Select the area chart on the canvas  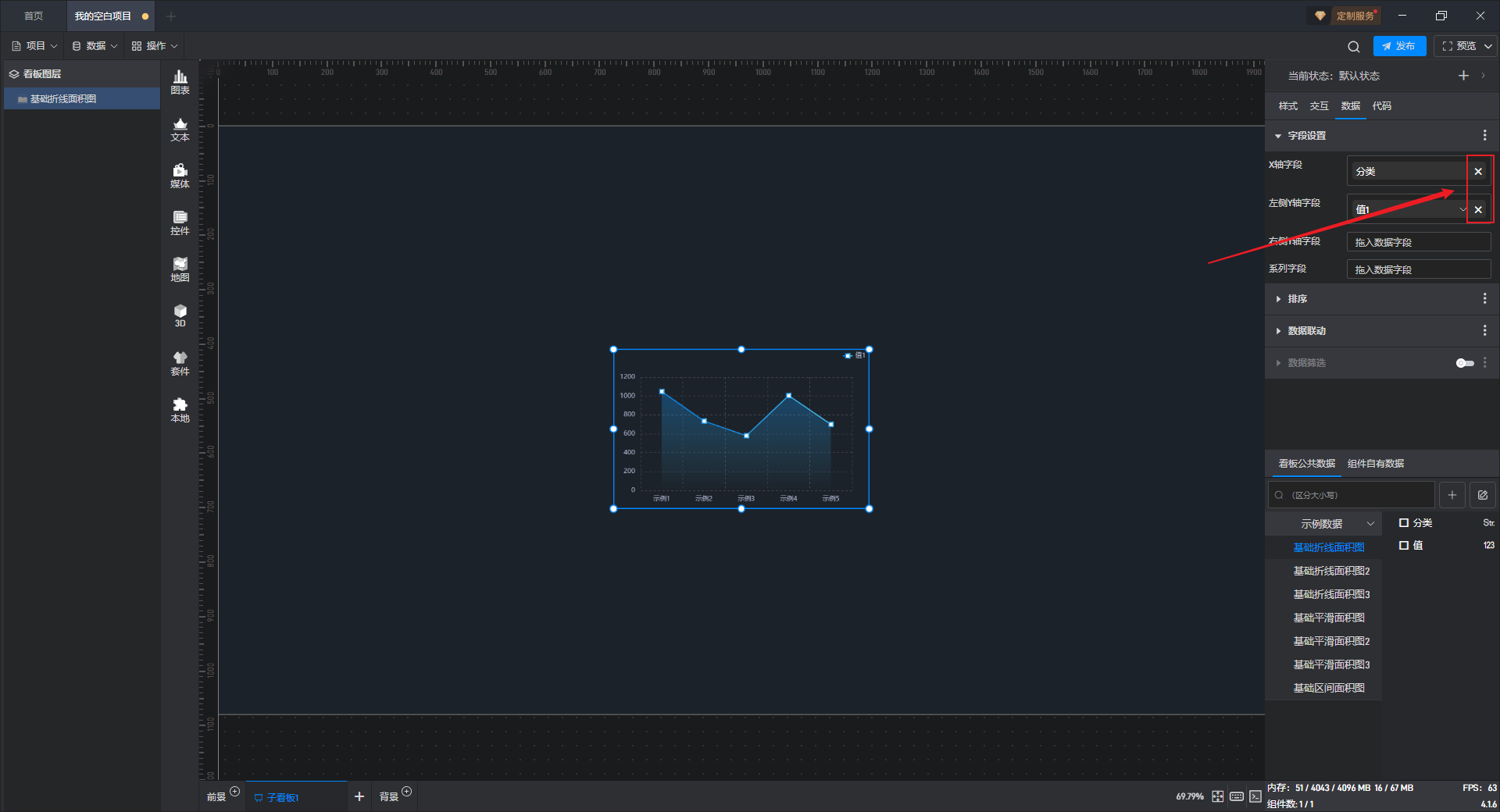click(741, 429)
